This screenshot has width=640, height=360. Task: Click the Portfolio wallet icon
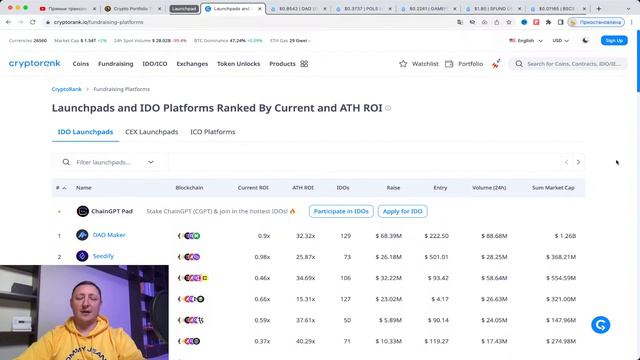(x=449, y=64)
